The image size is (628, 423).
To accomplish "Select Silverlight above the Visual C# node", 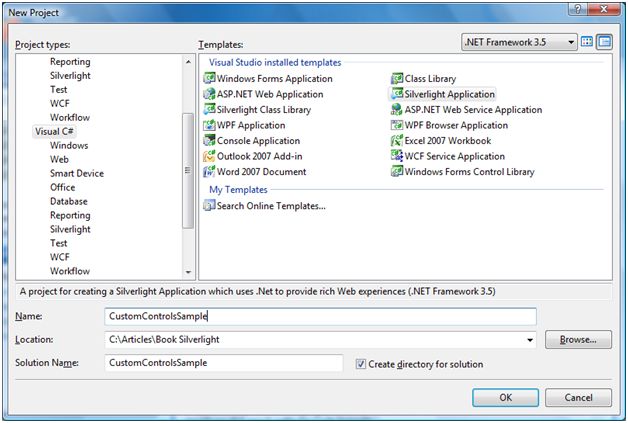I will tap(70, 76).
